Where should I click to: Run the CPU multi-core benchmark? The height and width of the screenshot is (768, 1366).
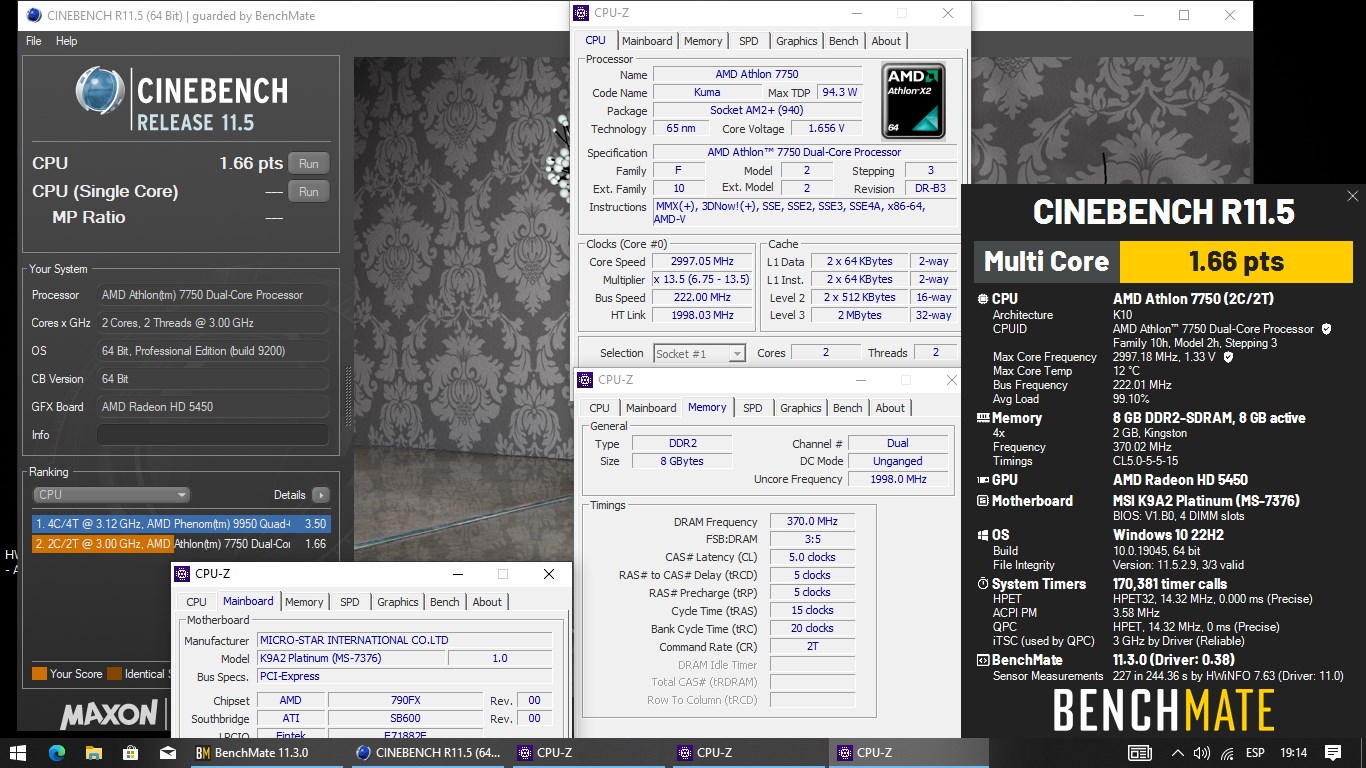tap(309, 164)
